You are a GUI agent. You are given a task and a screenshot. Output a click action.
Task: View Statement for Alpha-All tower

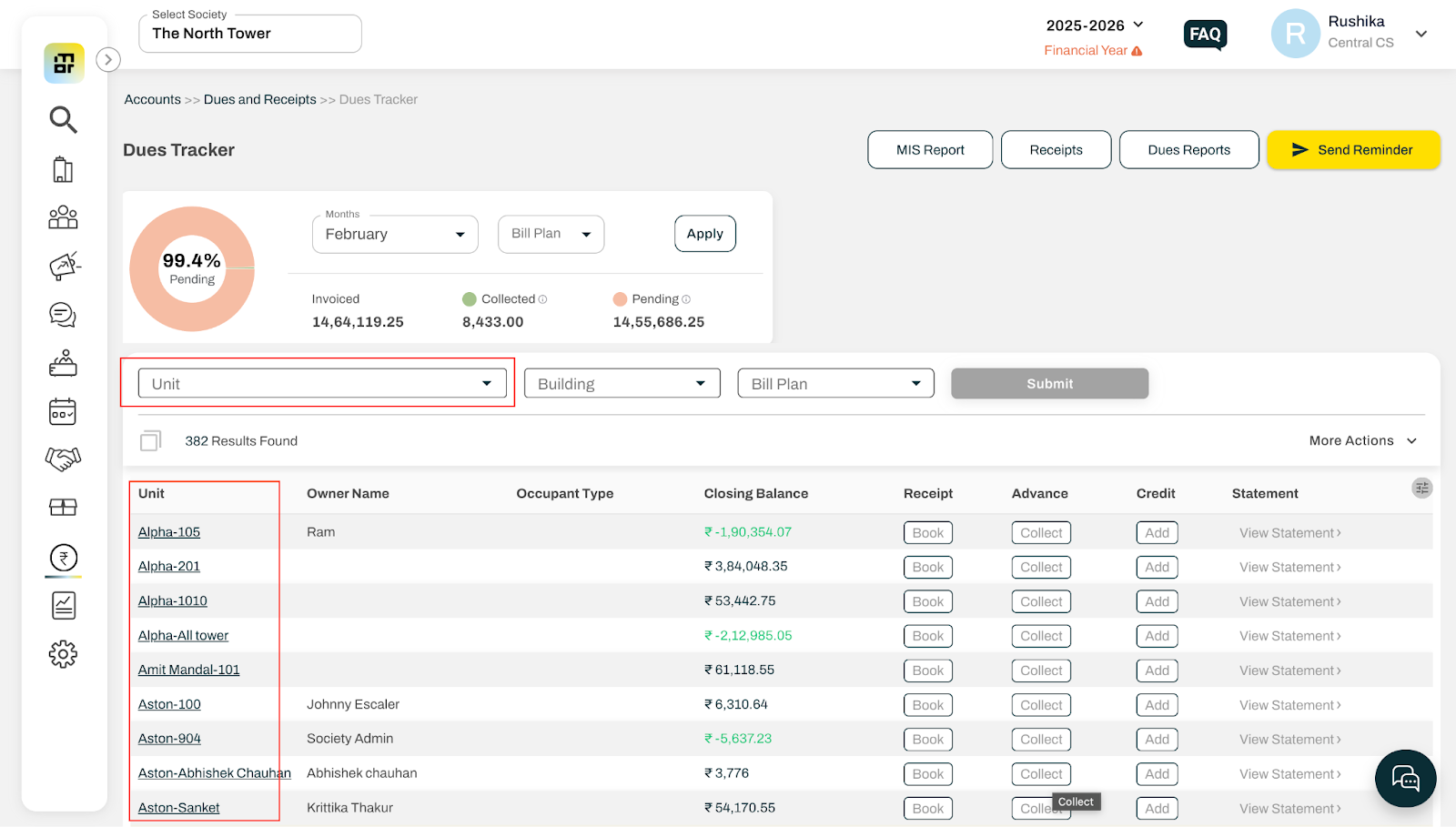click(1290, 637)
